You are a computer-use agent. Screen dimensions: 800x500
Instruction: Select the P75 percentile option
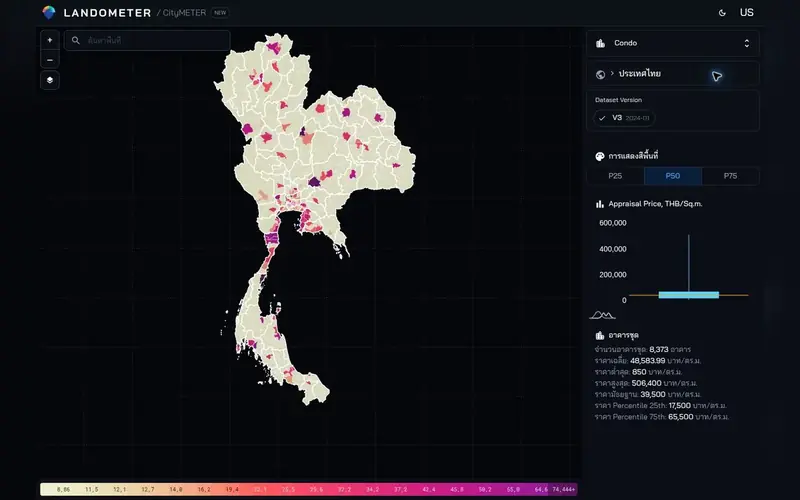pyautogui.click(x=731, y=176)
